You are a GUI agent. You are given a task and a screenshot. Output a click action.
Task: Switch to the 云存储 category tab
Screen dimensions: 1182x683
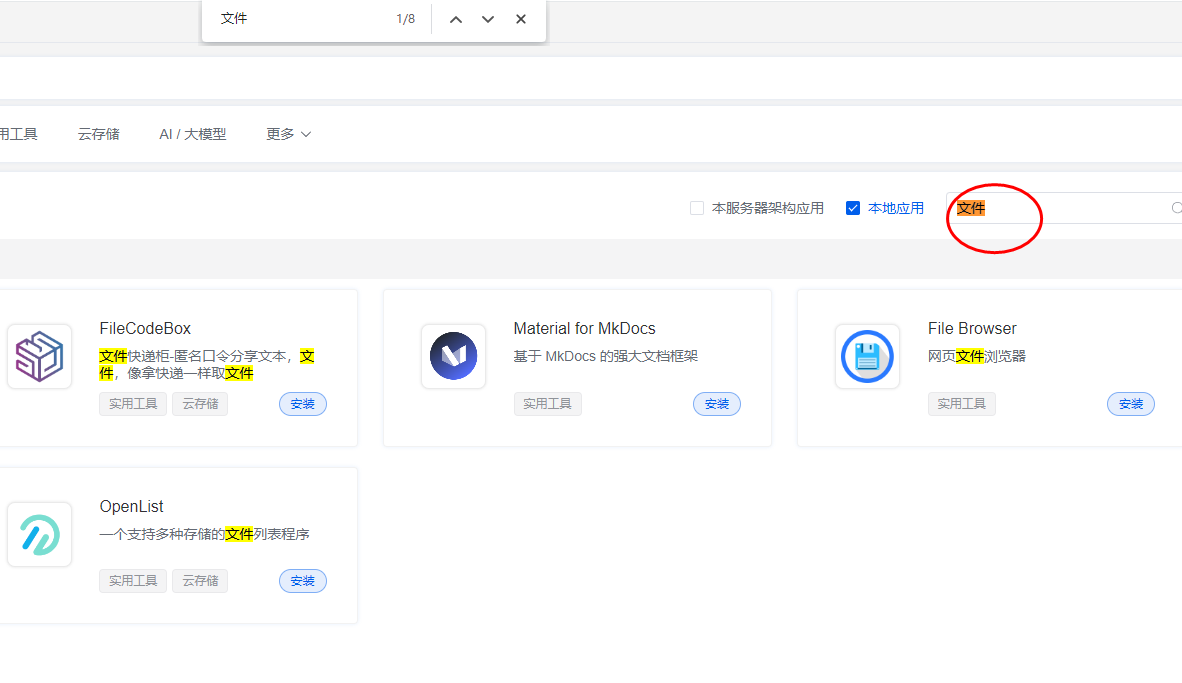coord(99,134)
